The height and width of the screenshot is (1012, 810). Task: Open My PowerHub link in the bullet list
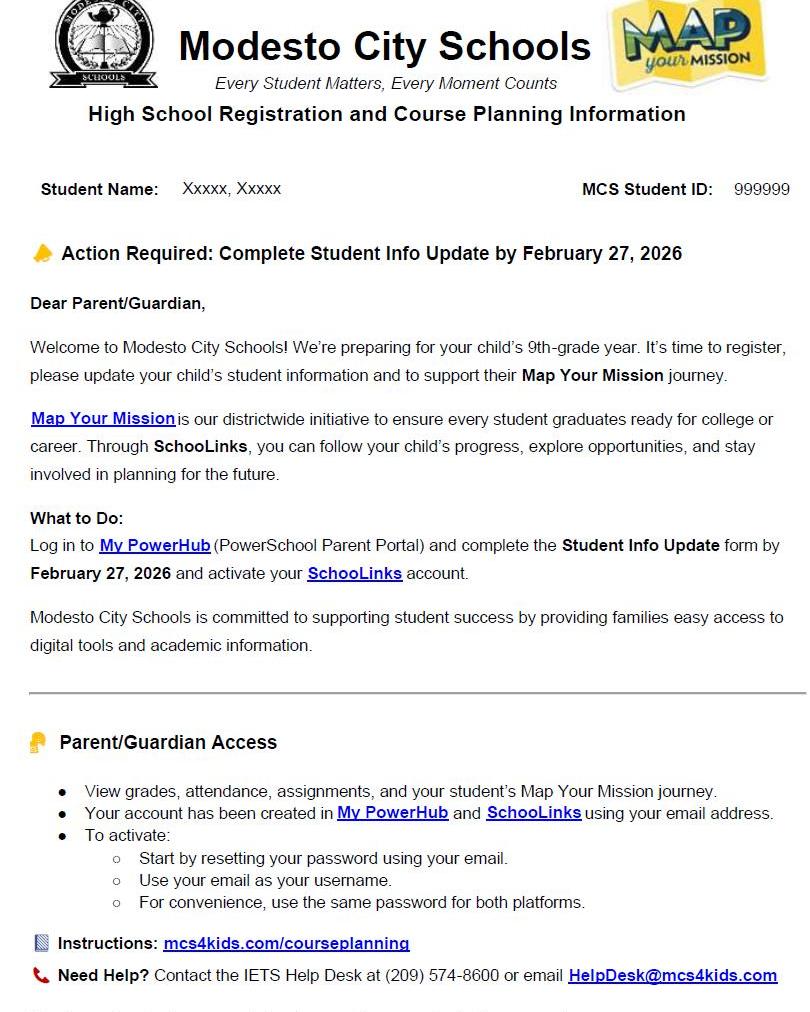click(x=392, y=813)
